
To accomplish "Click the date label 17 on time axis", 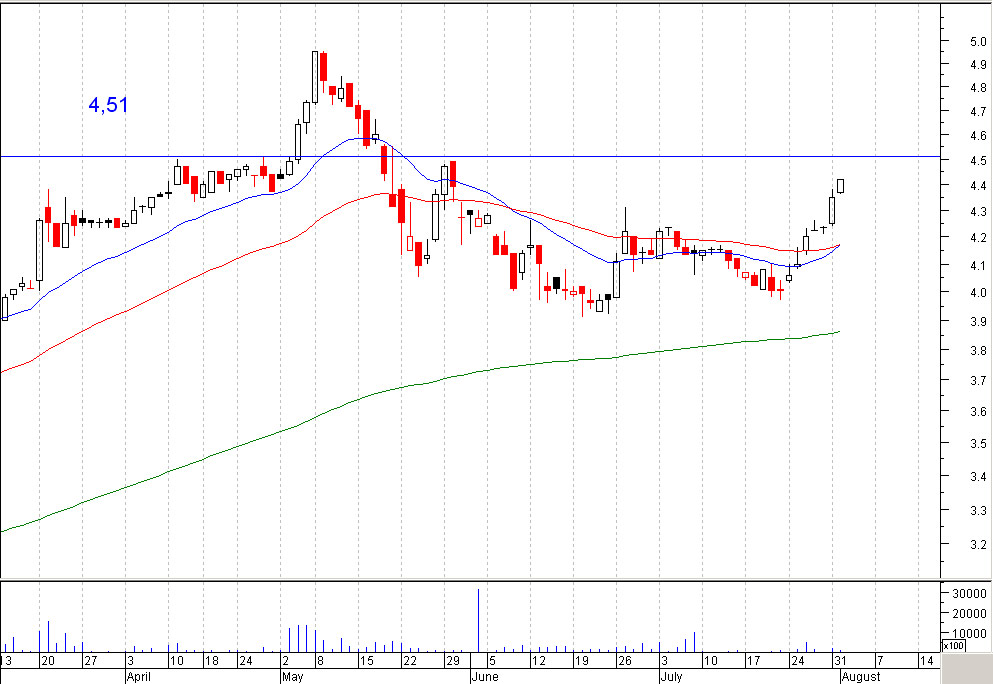I will coord(753,661).
